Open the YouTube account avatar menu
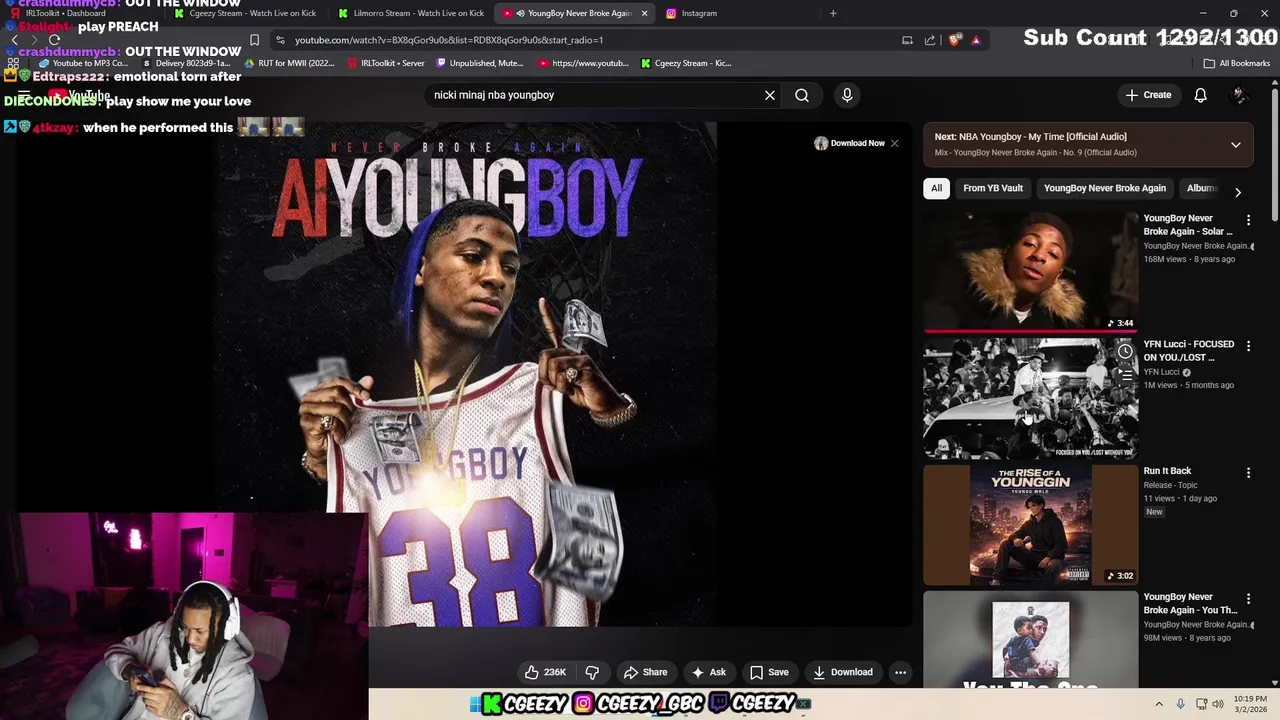 1240,95
